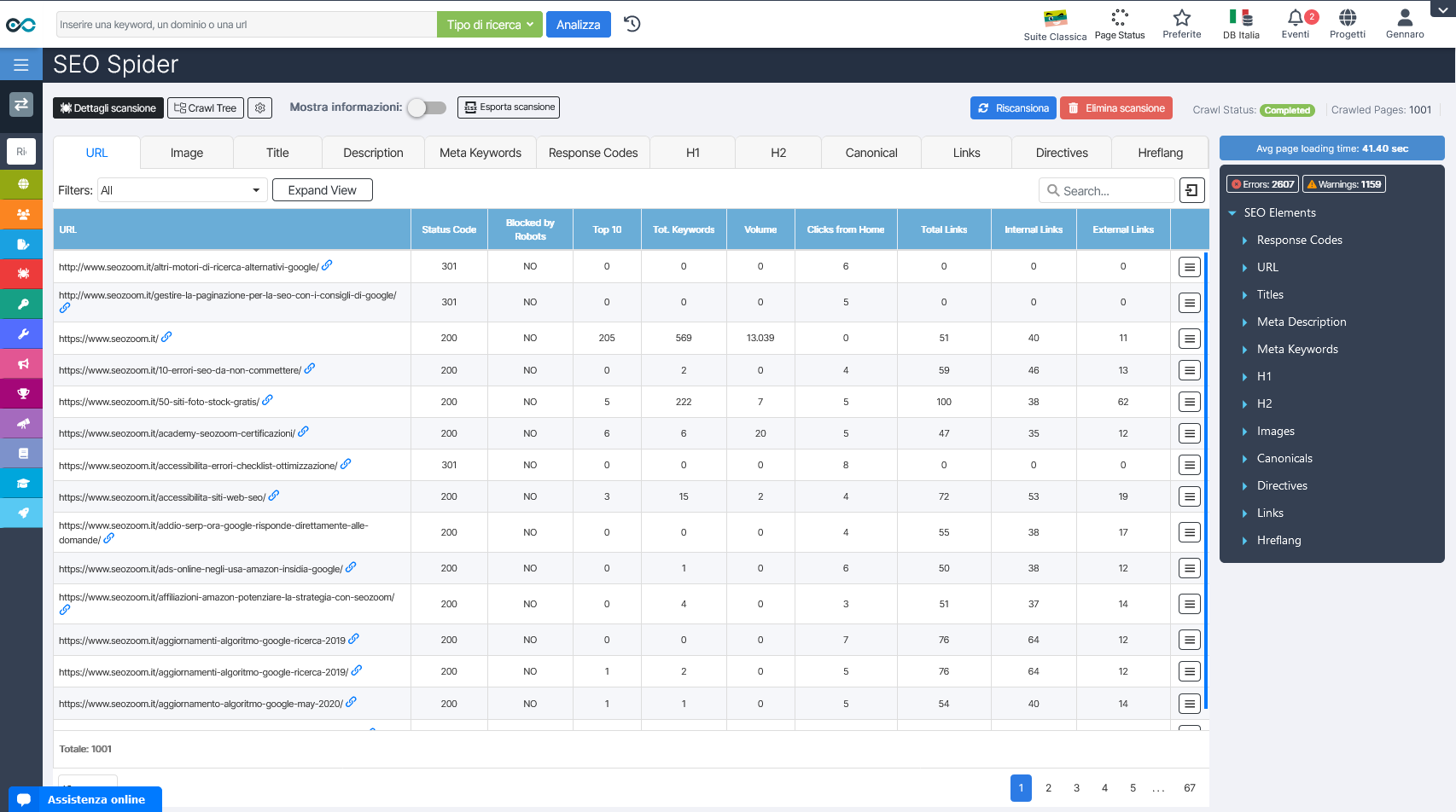Image resolution: width=1456 pixels, height=812 pixels.
Task: Click Esporta scansione button
Action: point(509,107)
